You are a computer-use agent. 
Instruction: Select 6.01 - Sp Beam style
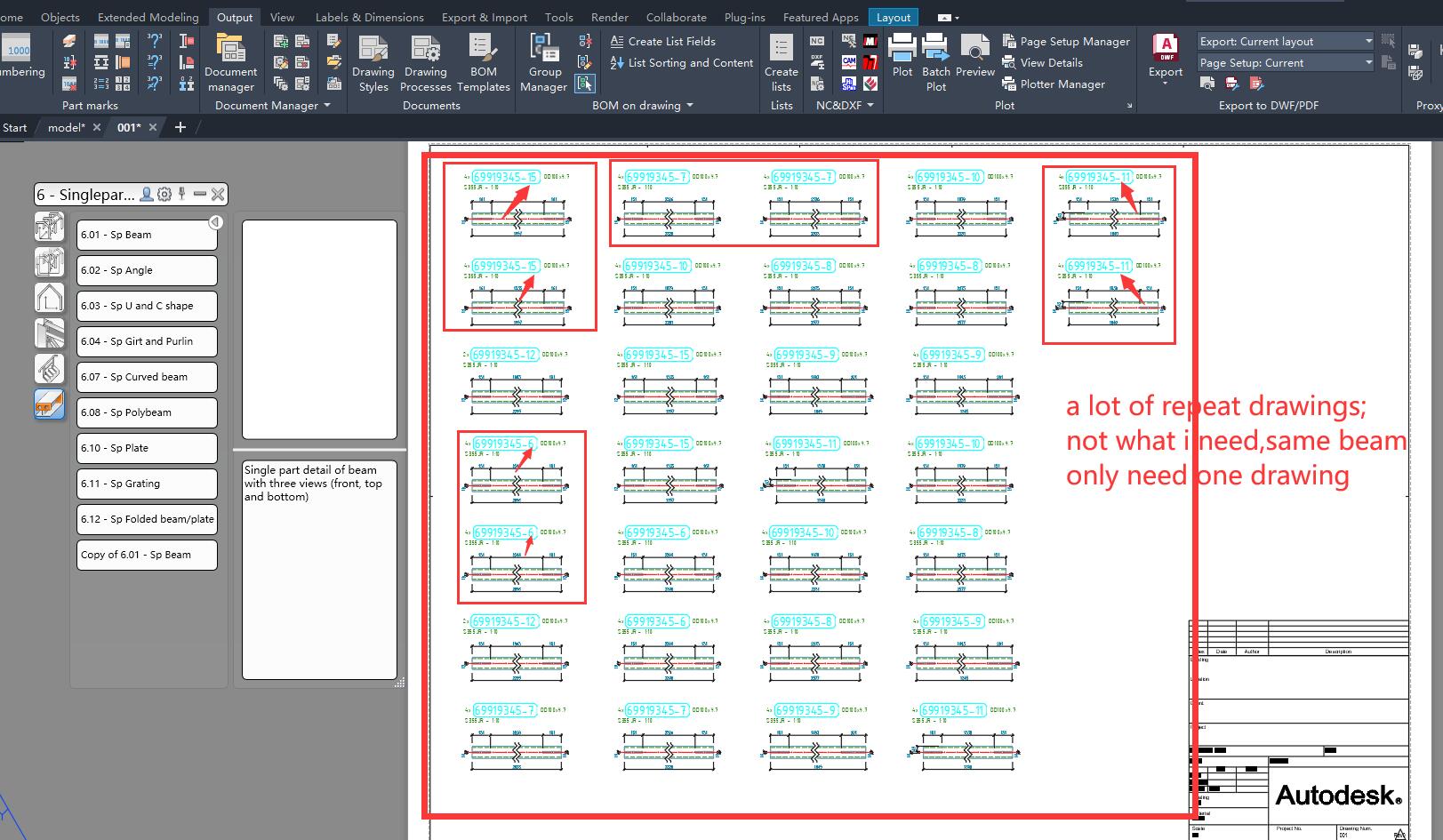tap(147, 235)
